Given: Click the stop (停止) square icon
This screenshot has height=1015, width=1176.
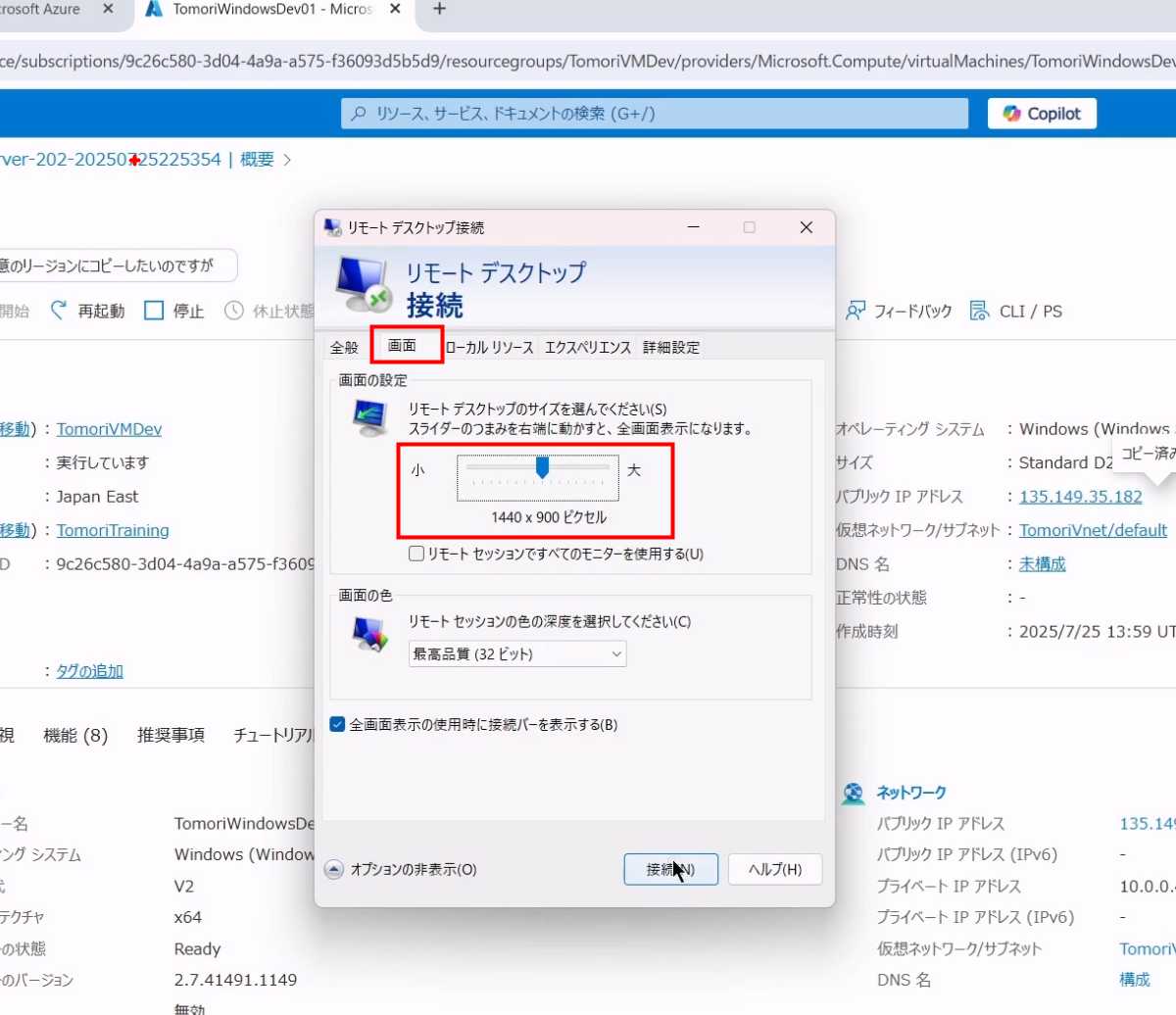Looking at the screenshot, I should pos(154,311).
